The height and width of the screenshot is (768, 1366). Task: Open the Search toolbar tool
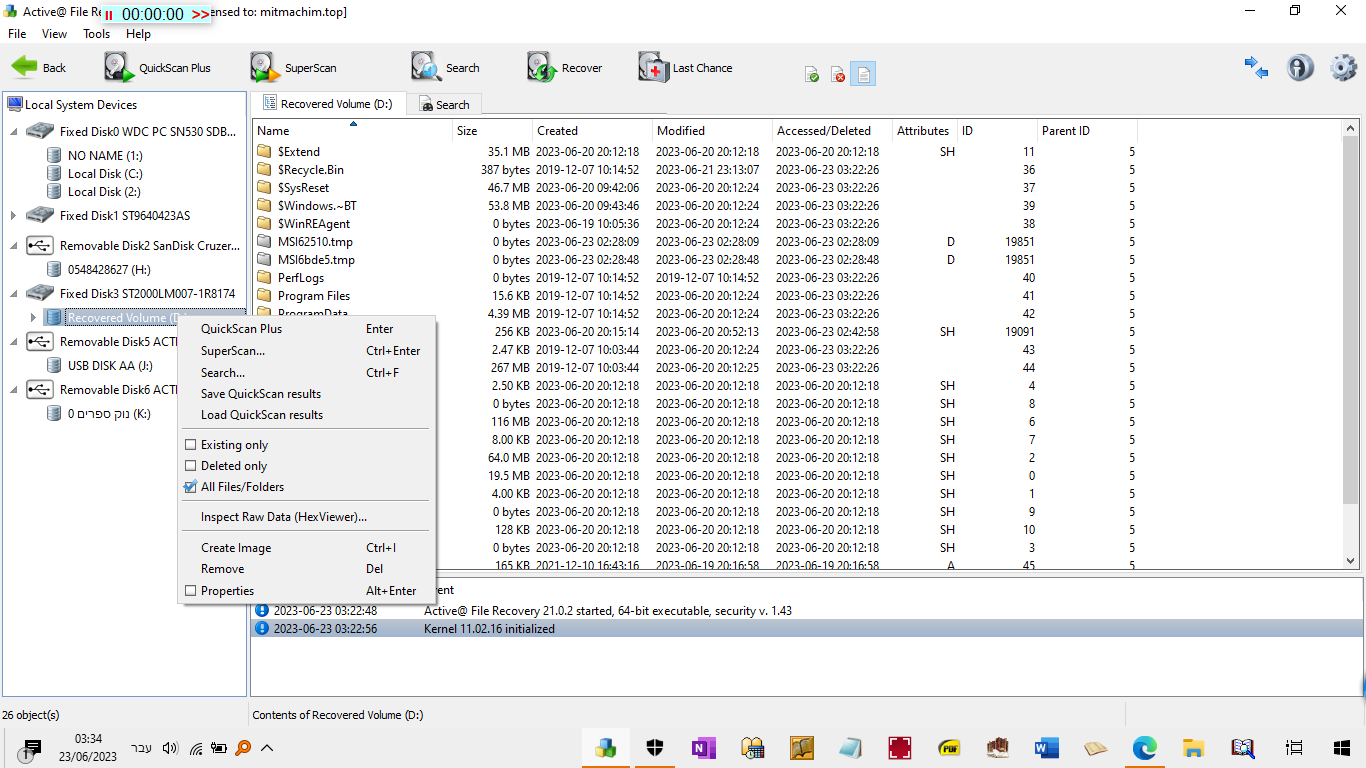445,68
